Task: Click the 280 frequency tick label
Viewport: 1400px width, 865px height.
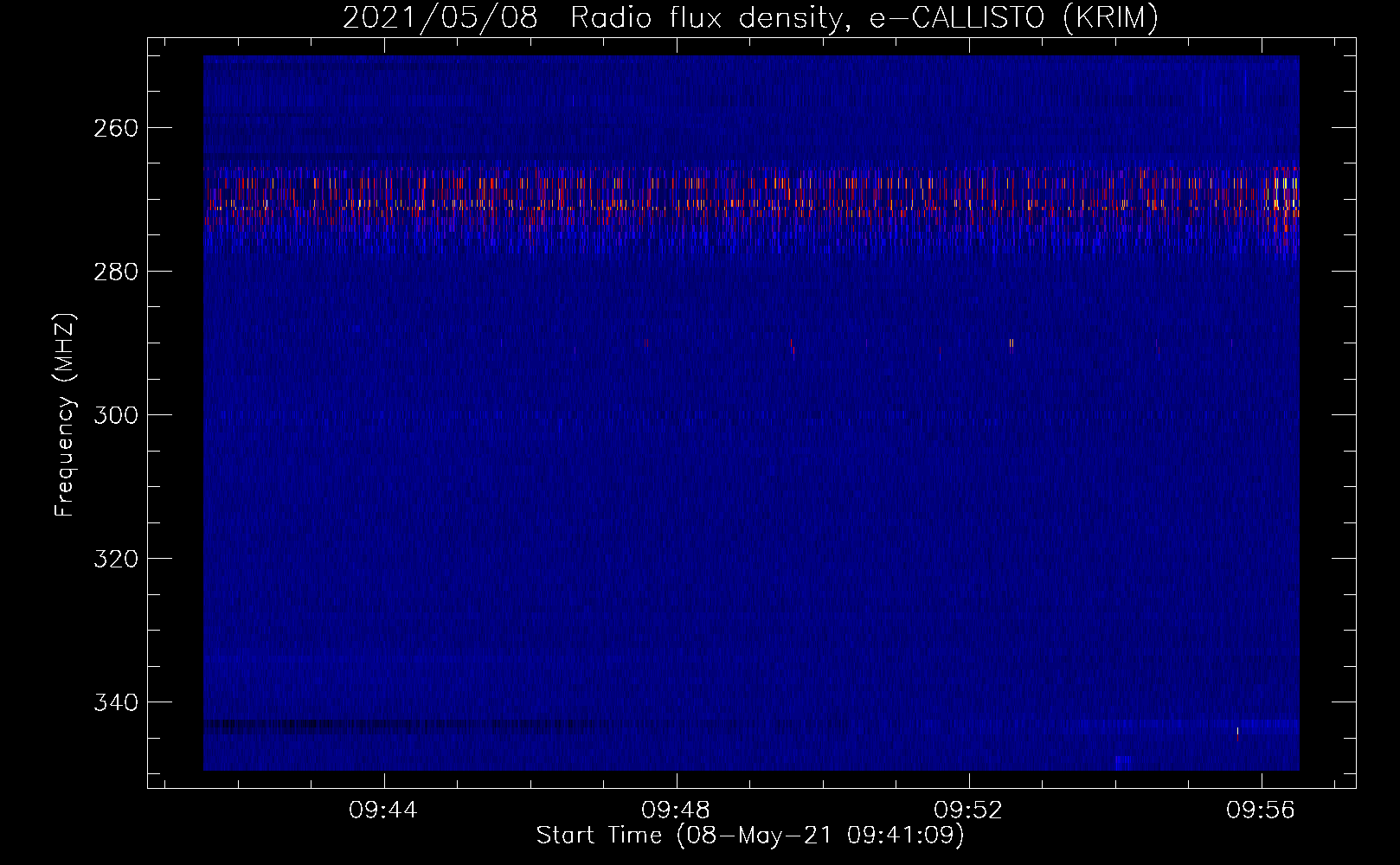Action: (x=115, y=272)
